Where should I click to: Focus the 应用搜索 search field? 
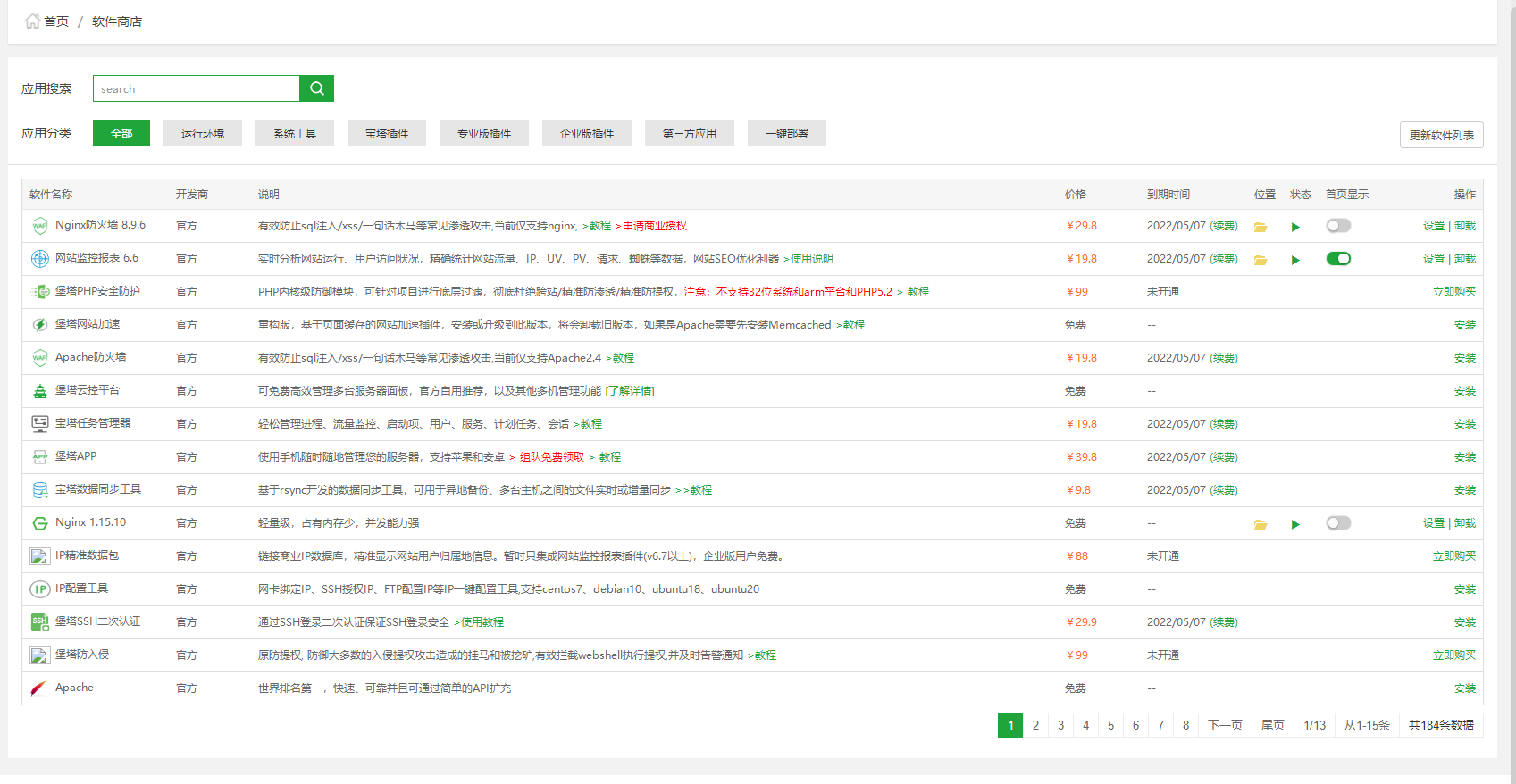197,88
